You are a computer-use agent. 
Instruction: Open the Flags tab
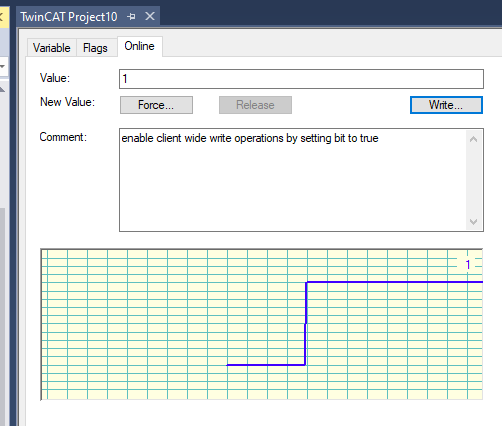click(x=95, y=48)
